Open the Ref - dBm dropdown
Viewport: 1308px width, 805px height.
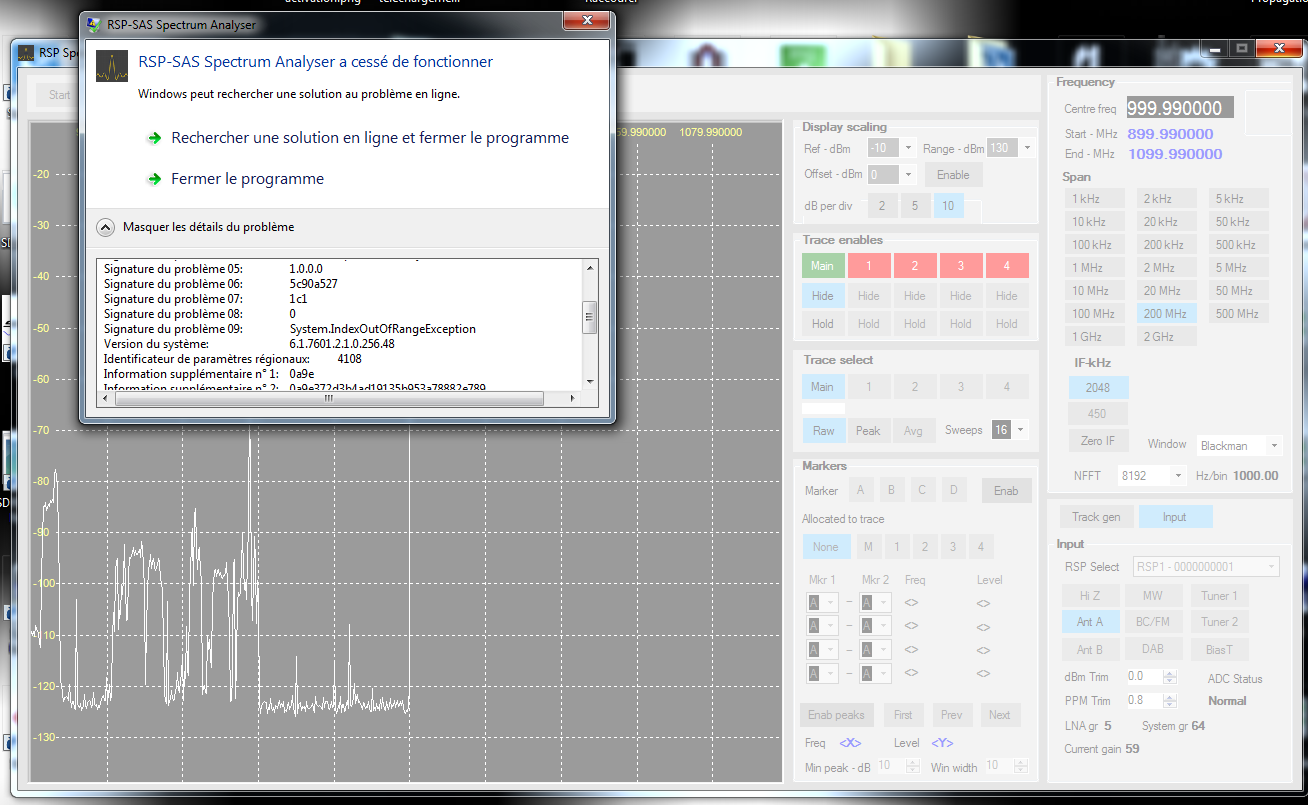click(908, 148)
